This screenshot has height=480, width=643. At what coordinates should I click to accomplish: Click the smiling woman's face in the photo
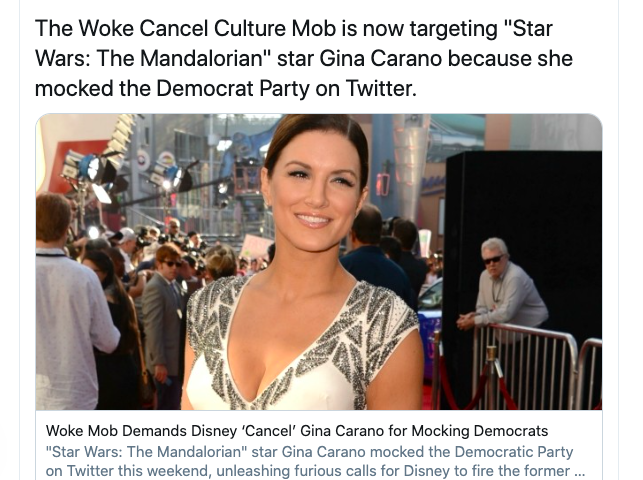[316, 189]
